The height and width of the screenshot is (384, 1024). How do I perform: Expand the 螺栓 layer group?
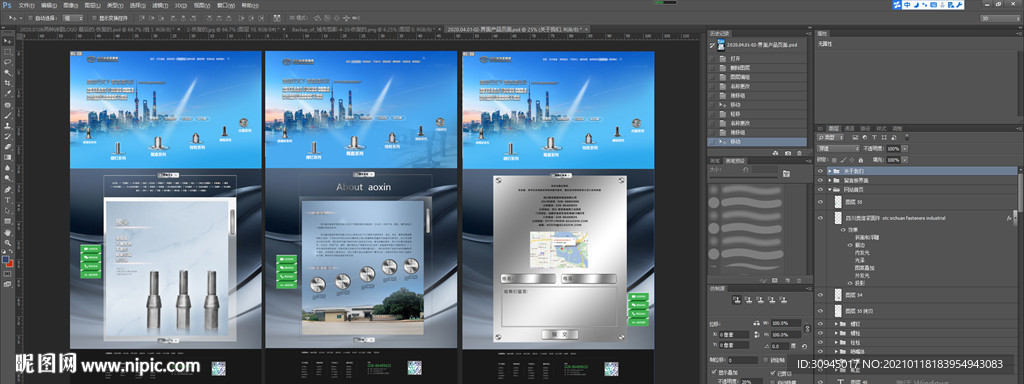837,333
